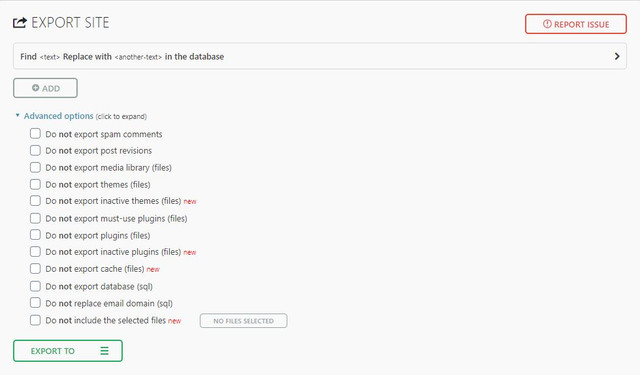Click the Find text Replace with panel text
Viewport: 640px width, 375px height.
pyautogui.click(x=122, y=56)
